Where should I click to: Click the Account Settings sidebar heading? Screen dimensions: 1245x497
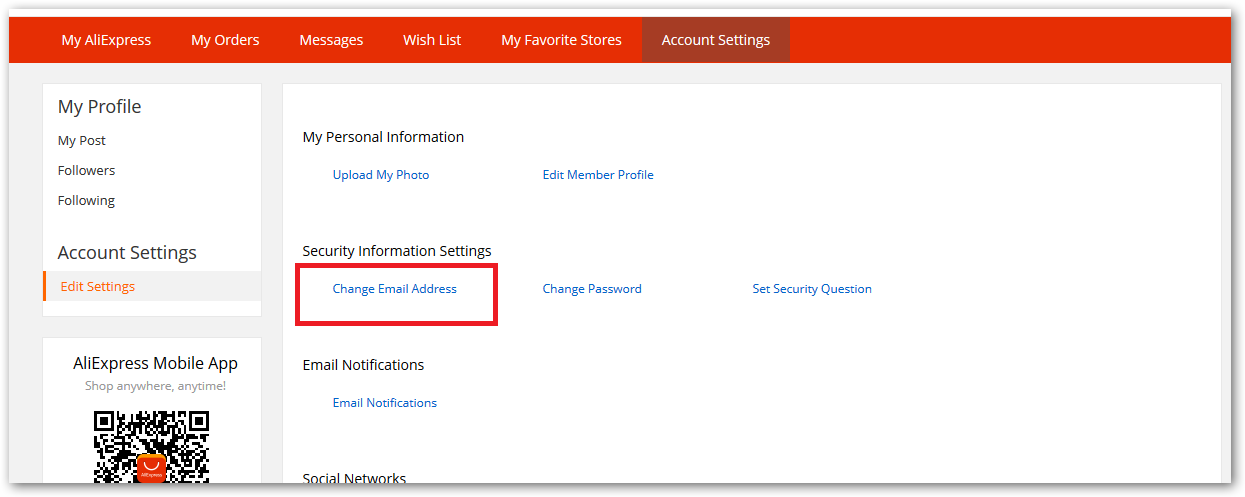pyautogui.click(x=127, y=253)
